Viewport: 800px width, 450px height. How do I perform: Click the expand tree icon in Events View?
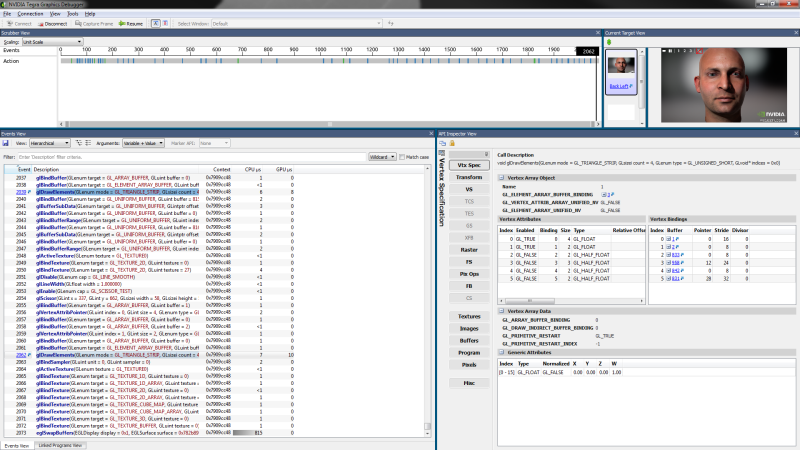coord(79,143)
